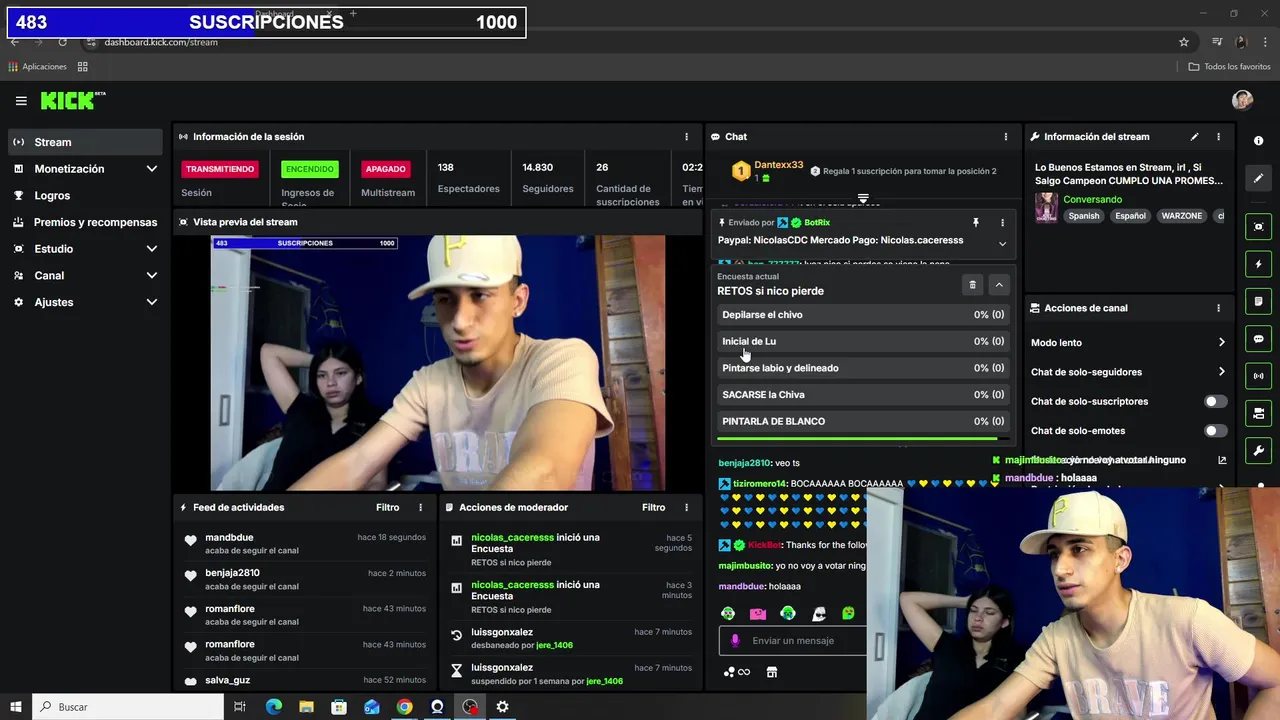The width and height of the screenshot is (1280, 720).
Task: Expand the Monetización sidebar section
Action: click(151, 169)
